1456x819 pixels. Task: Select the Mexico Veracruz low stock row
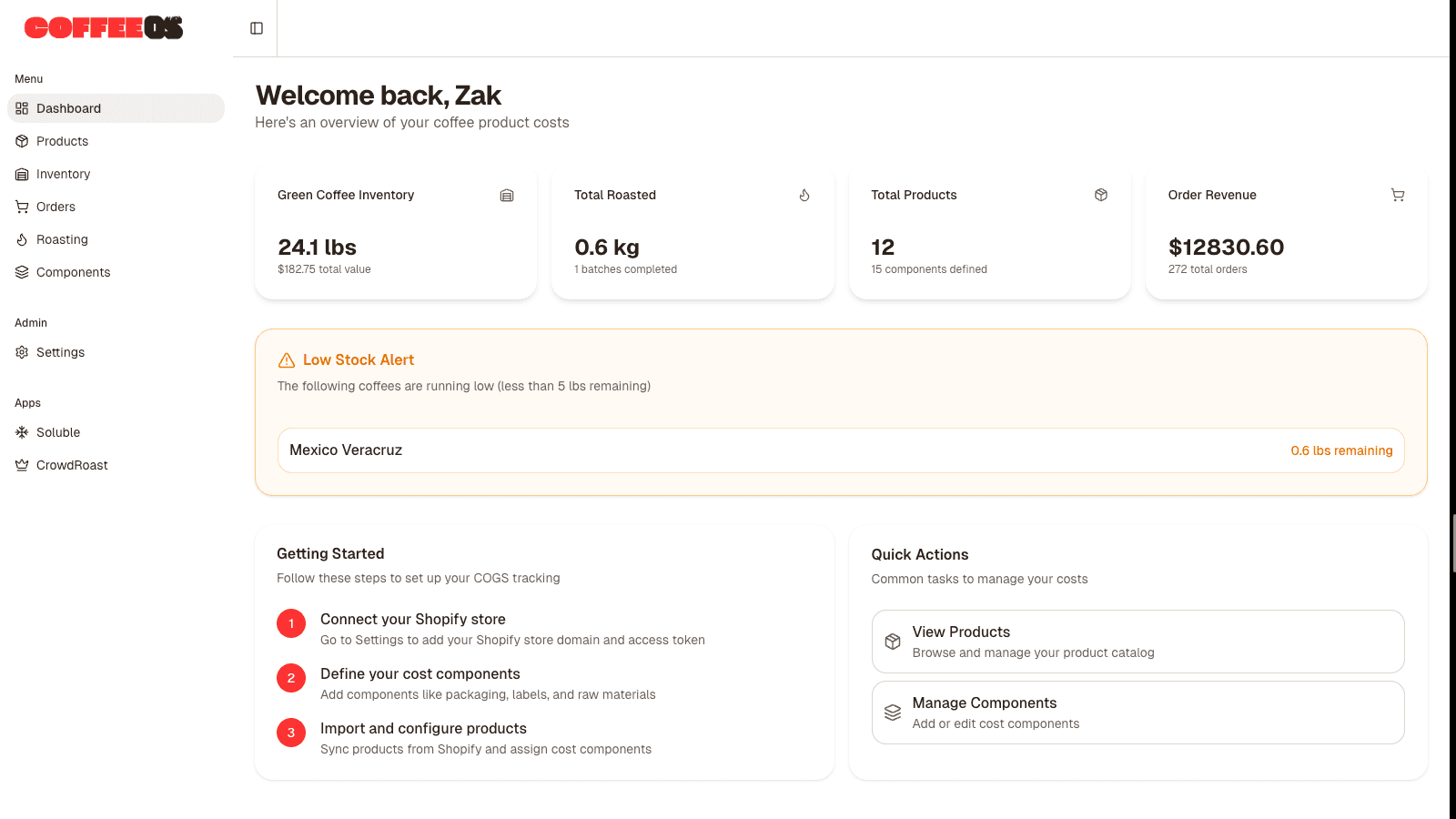click(x=841, y=450)
